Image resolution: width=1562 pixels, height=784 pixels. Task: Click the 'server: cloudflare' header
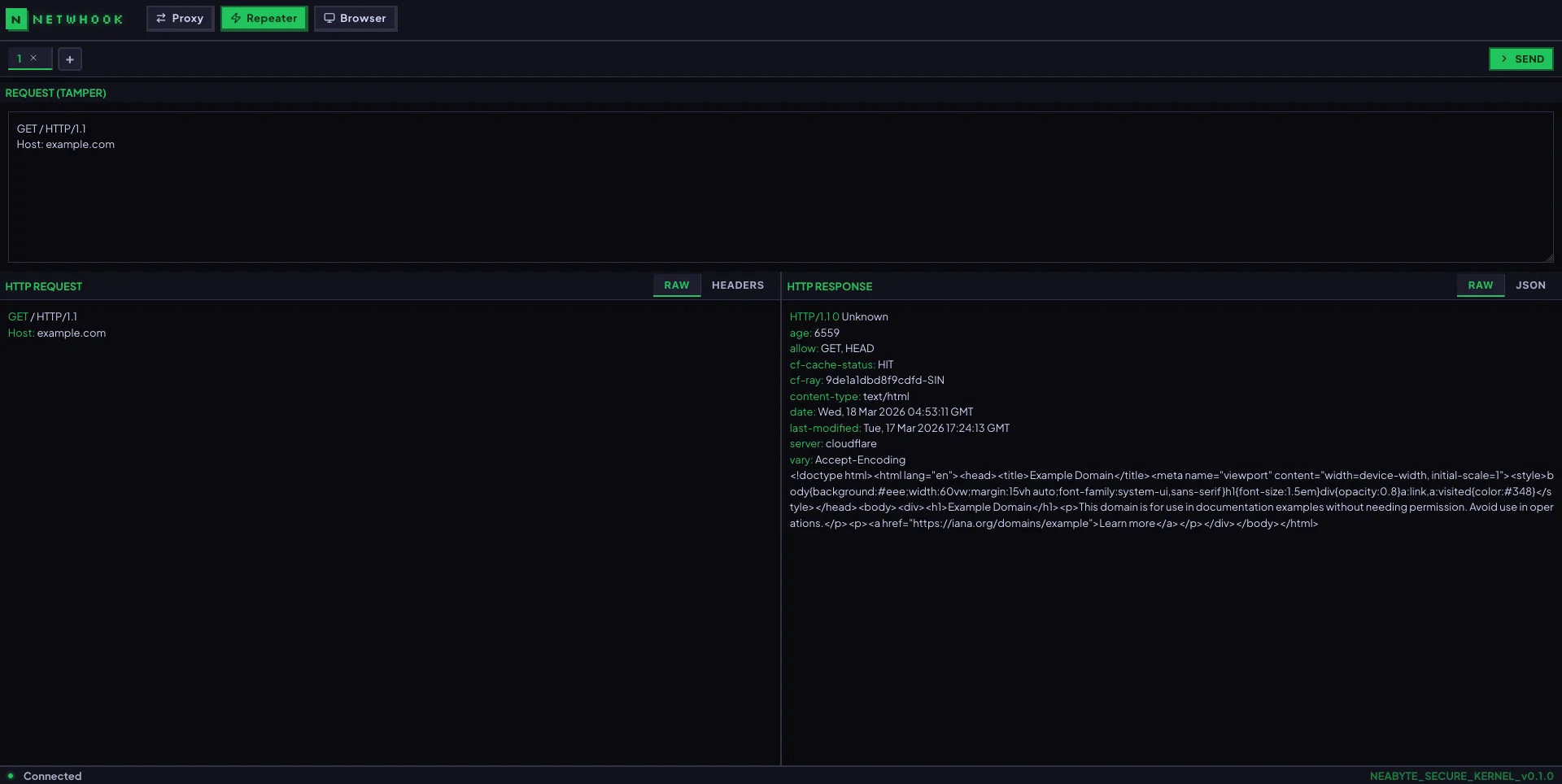point(833,444)
